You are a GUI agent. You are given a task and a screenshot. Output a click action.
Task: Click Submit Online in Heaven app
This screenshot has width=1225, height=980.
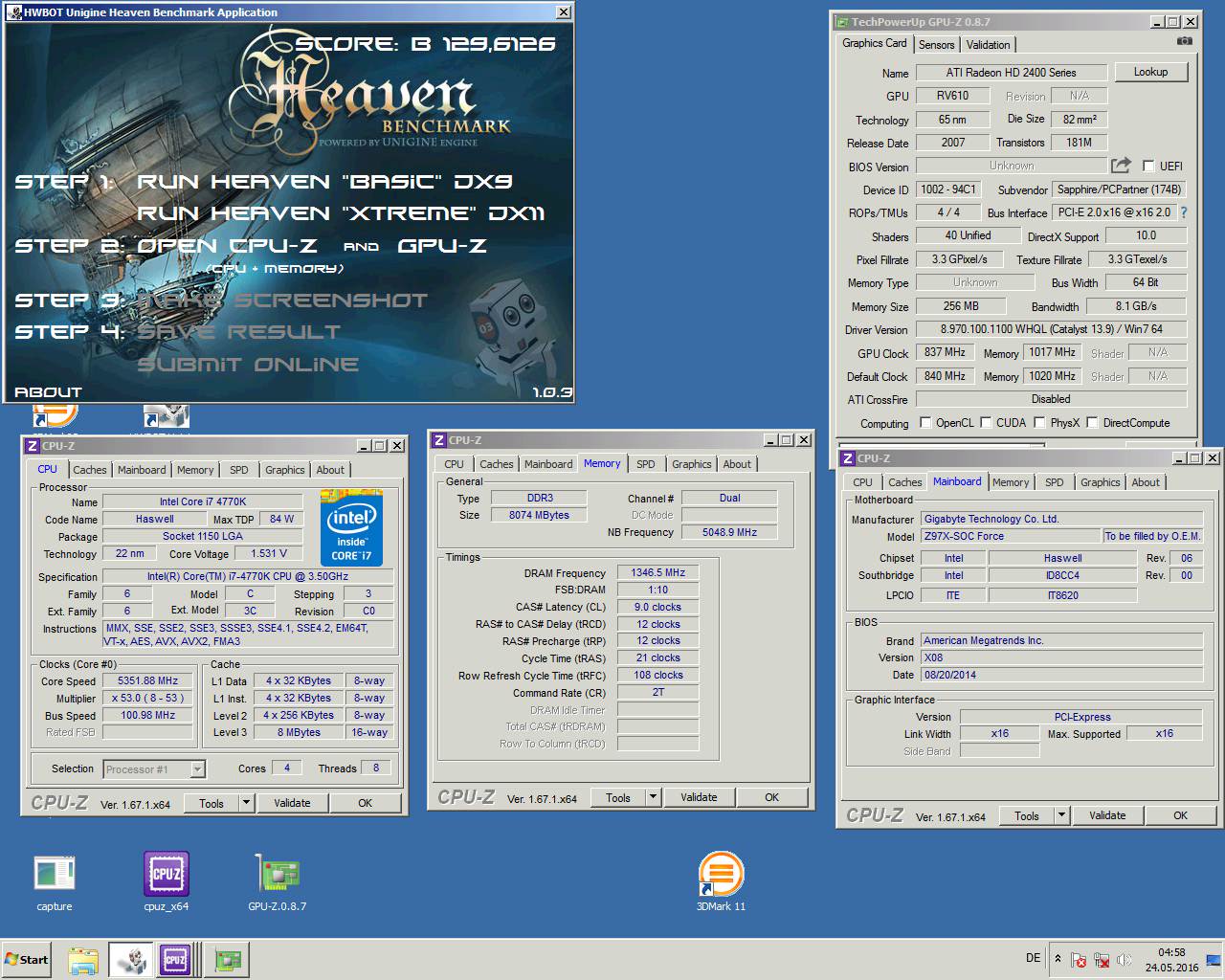(248, 365)
